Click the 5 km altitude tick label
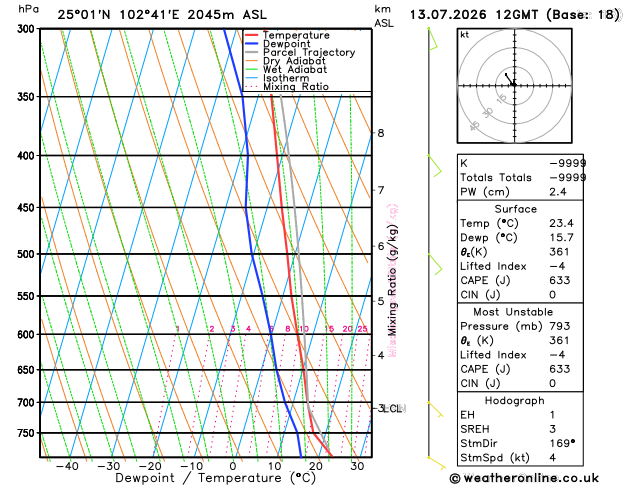The height and width of the screenshot is (486, 629). coord(381,301)
